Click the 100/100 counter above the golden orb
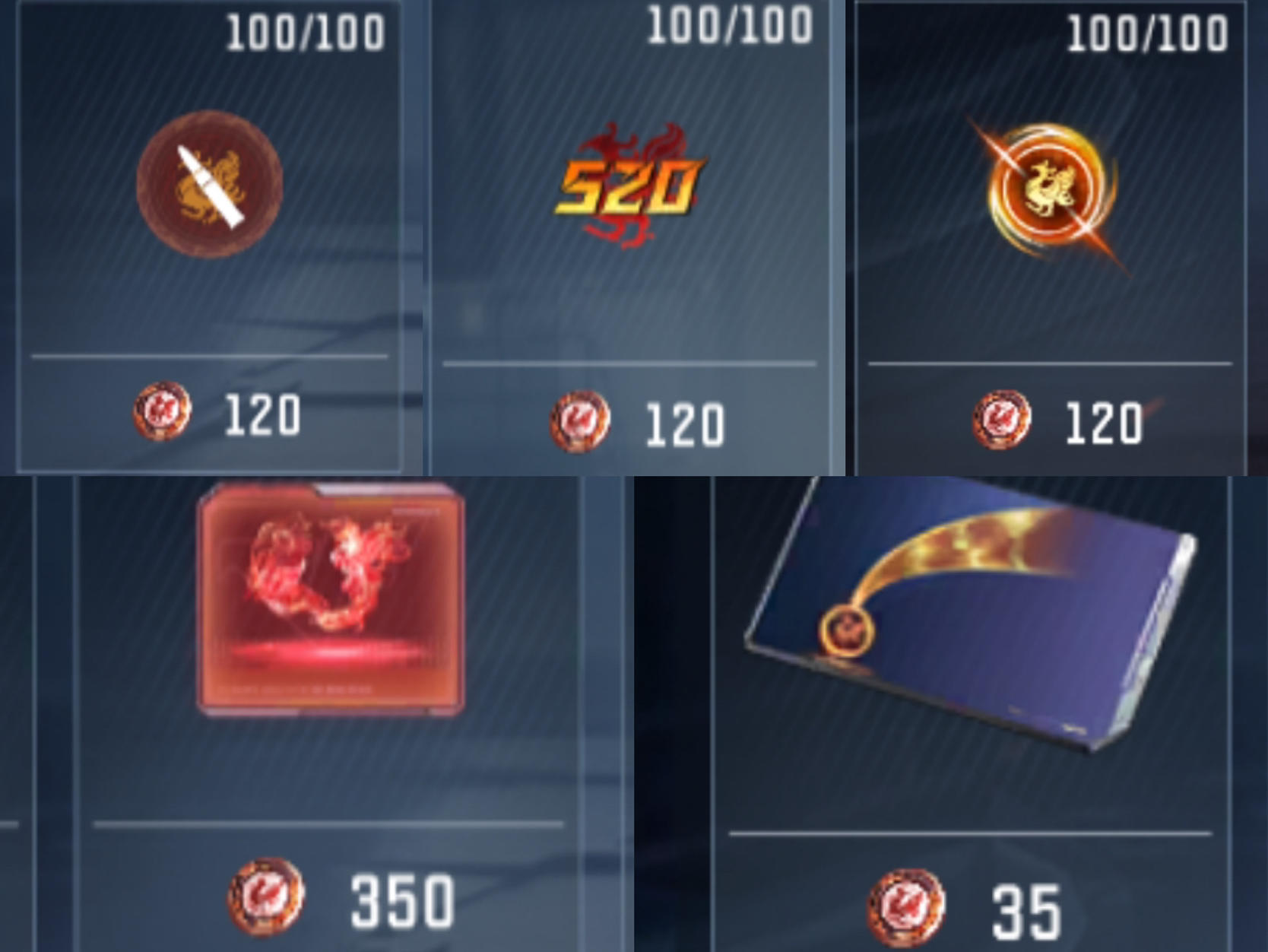The image size is (1268, 952). [x=1147, y=34]
